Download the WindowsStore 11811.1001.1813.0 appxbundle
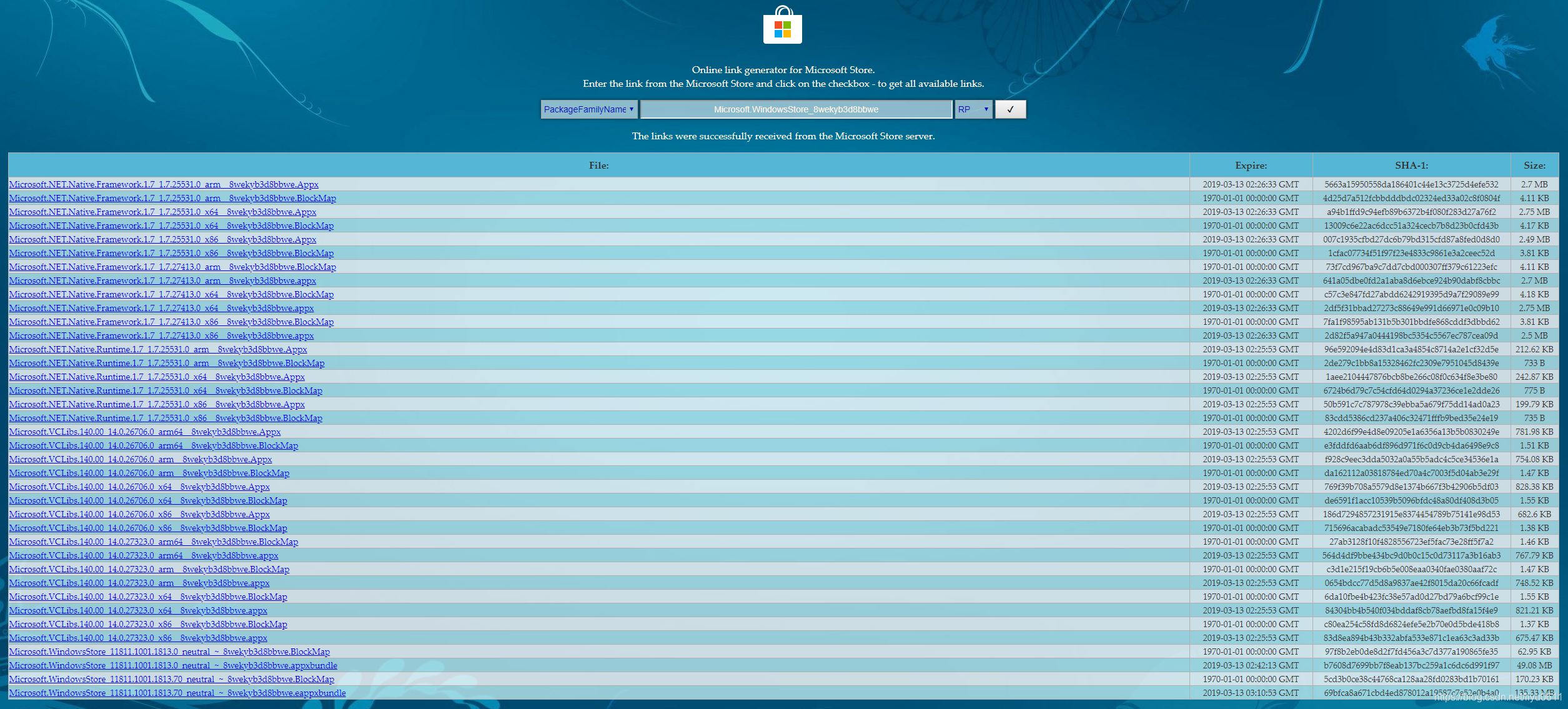Image resolution: width=1568 pixels, height=709 pixels. (x=173, y=665)
